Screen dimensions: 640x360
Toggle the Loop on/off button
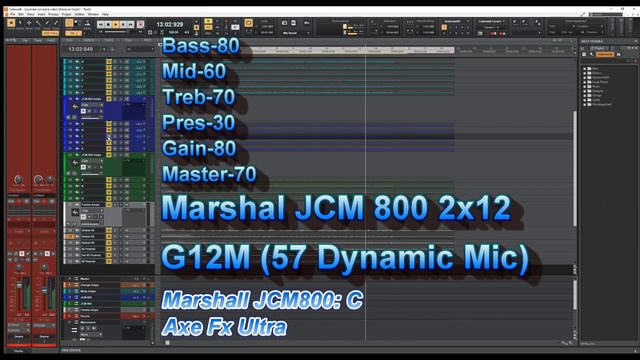click(x=248, y=23)
